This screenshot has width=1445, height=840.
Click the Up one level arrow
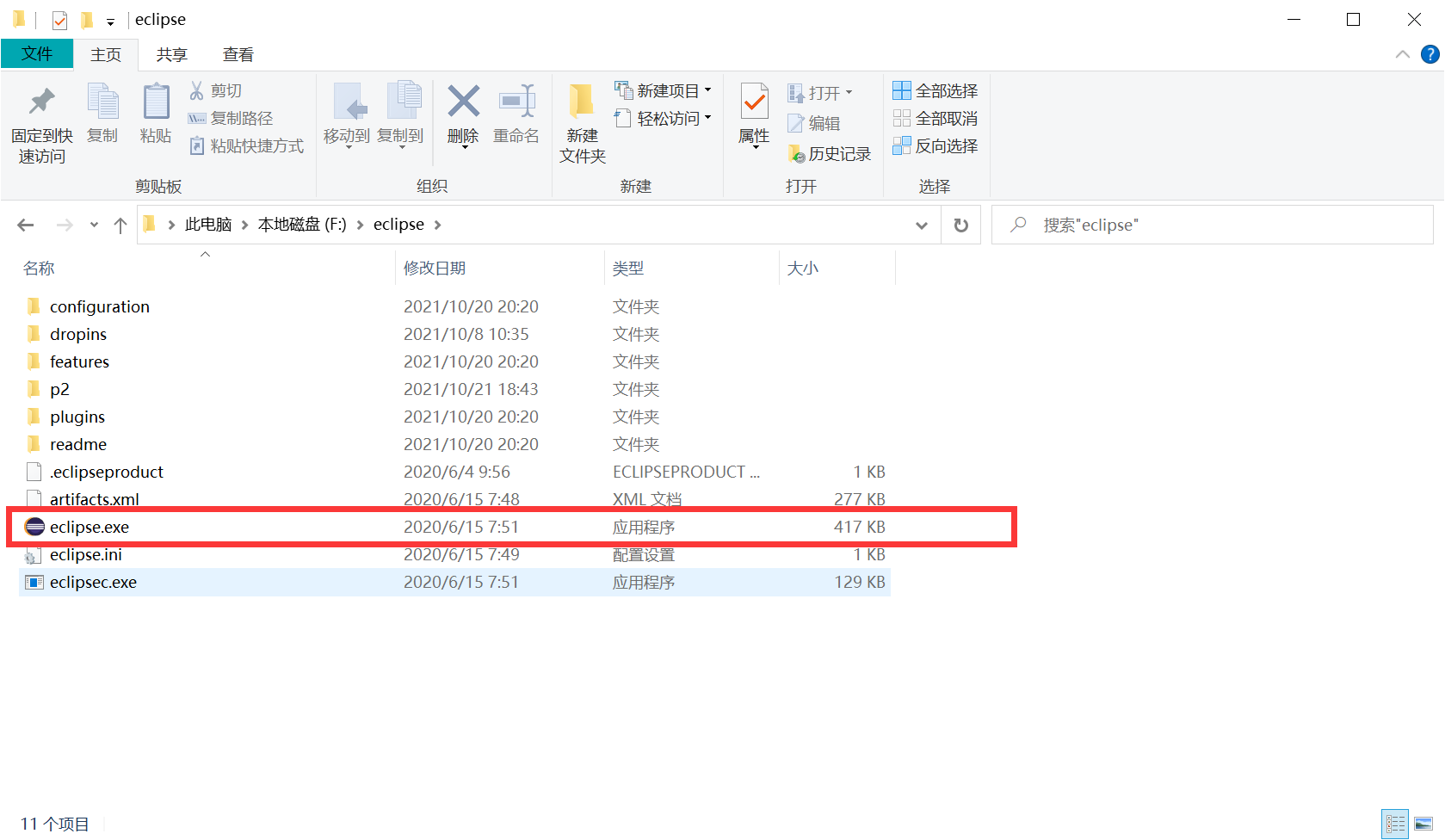pos(120,225)
